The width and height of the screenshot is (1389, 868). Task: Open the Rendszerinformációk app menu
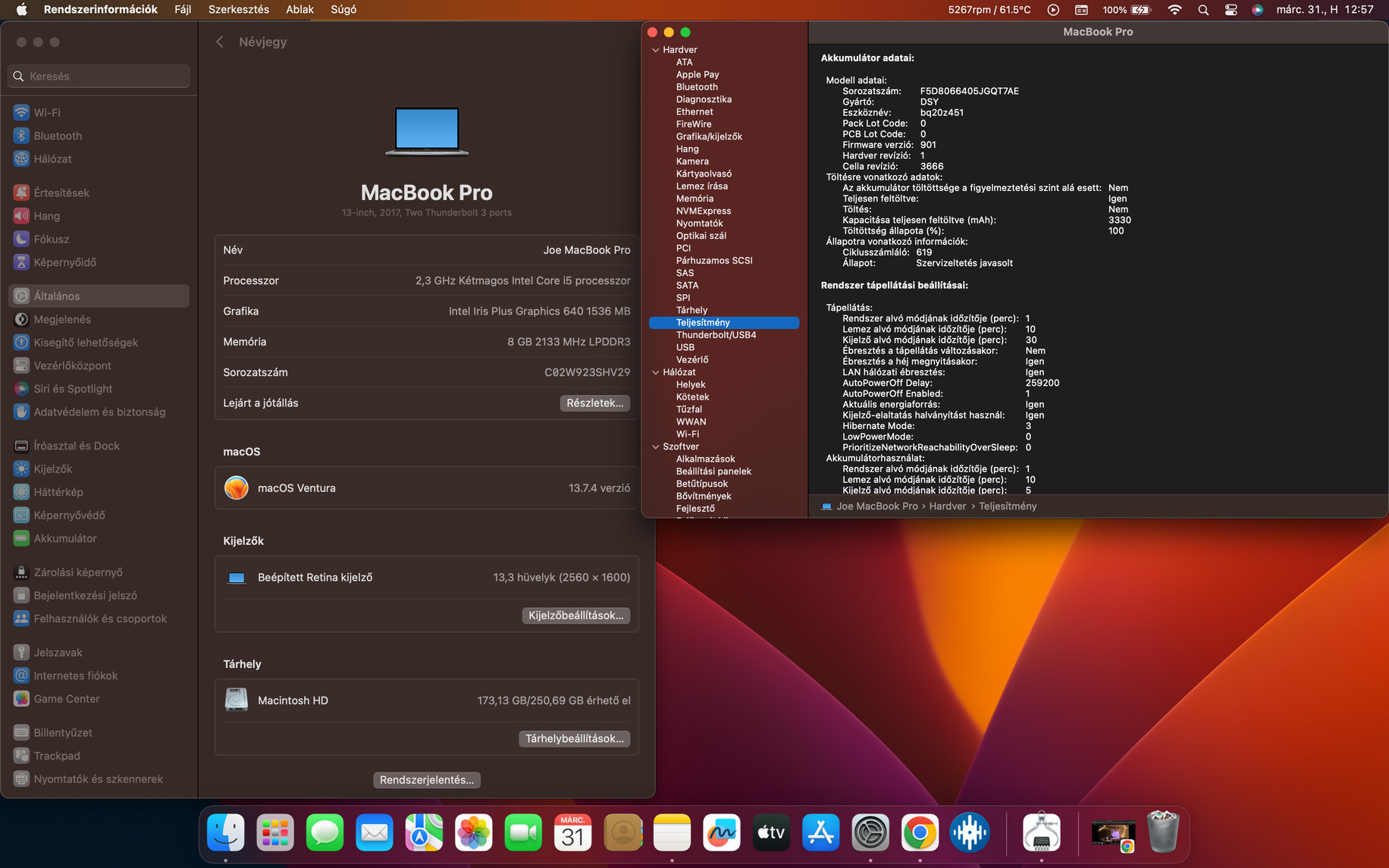coord(101,10)
